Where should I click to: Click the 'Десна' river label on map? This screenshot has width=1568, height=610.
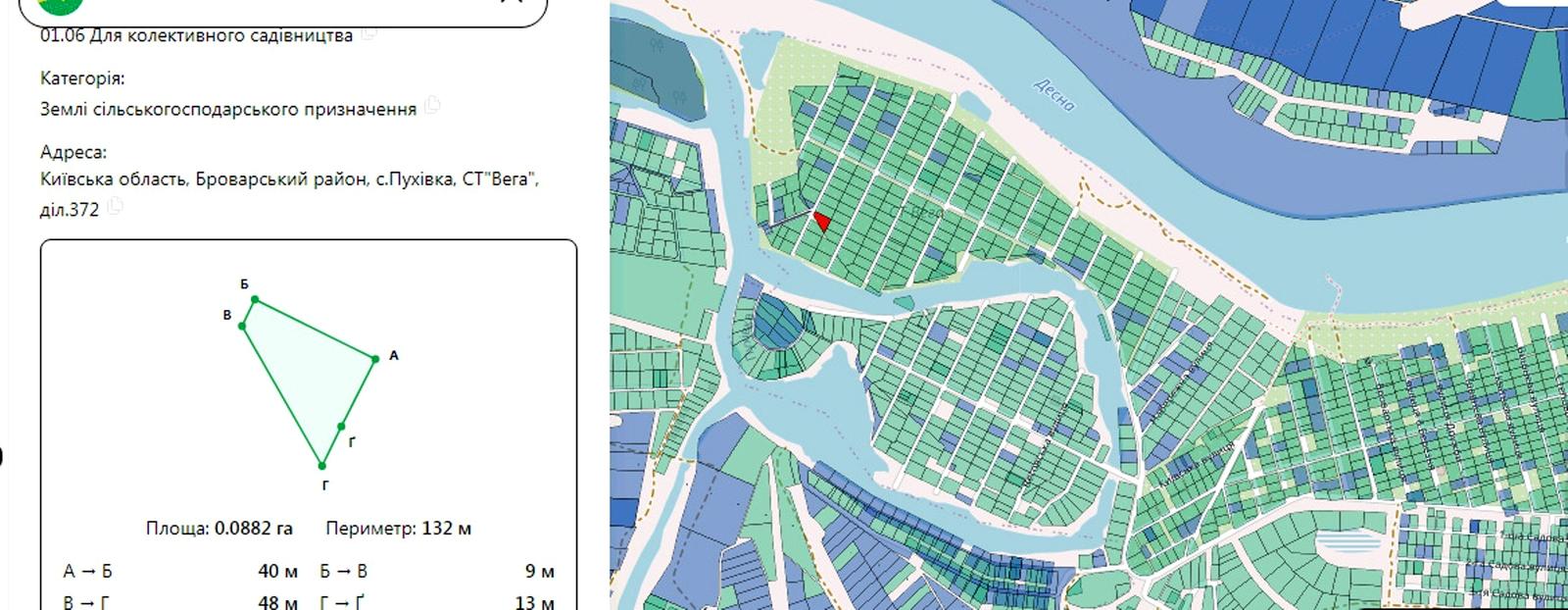point(1055,94)
